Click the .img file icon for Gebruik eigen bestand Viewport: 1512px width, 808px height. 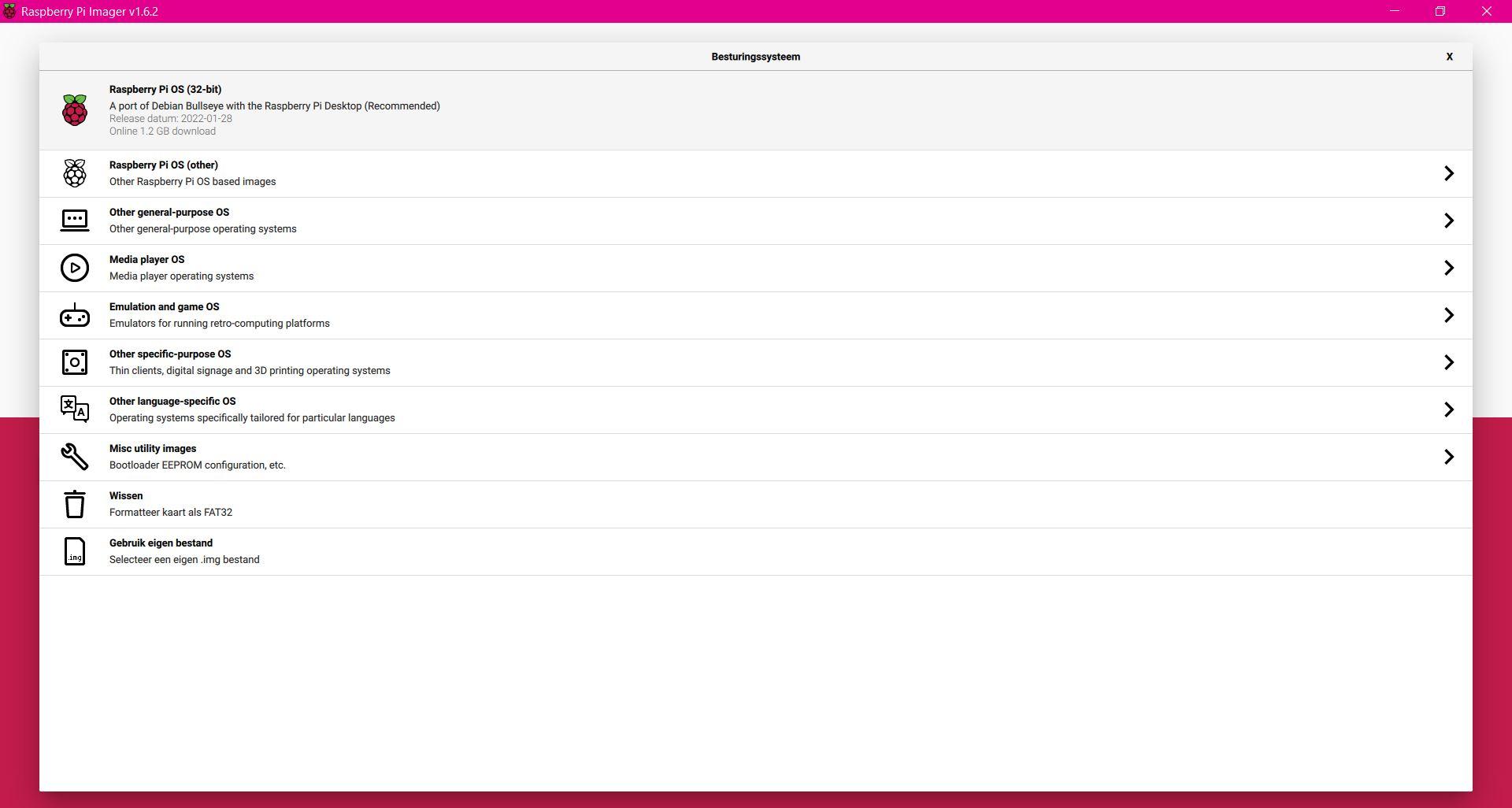(75, 551)
